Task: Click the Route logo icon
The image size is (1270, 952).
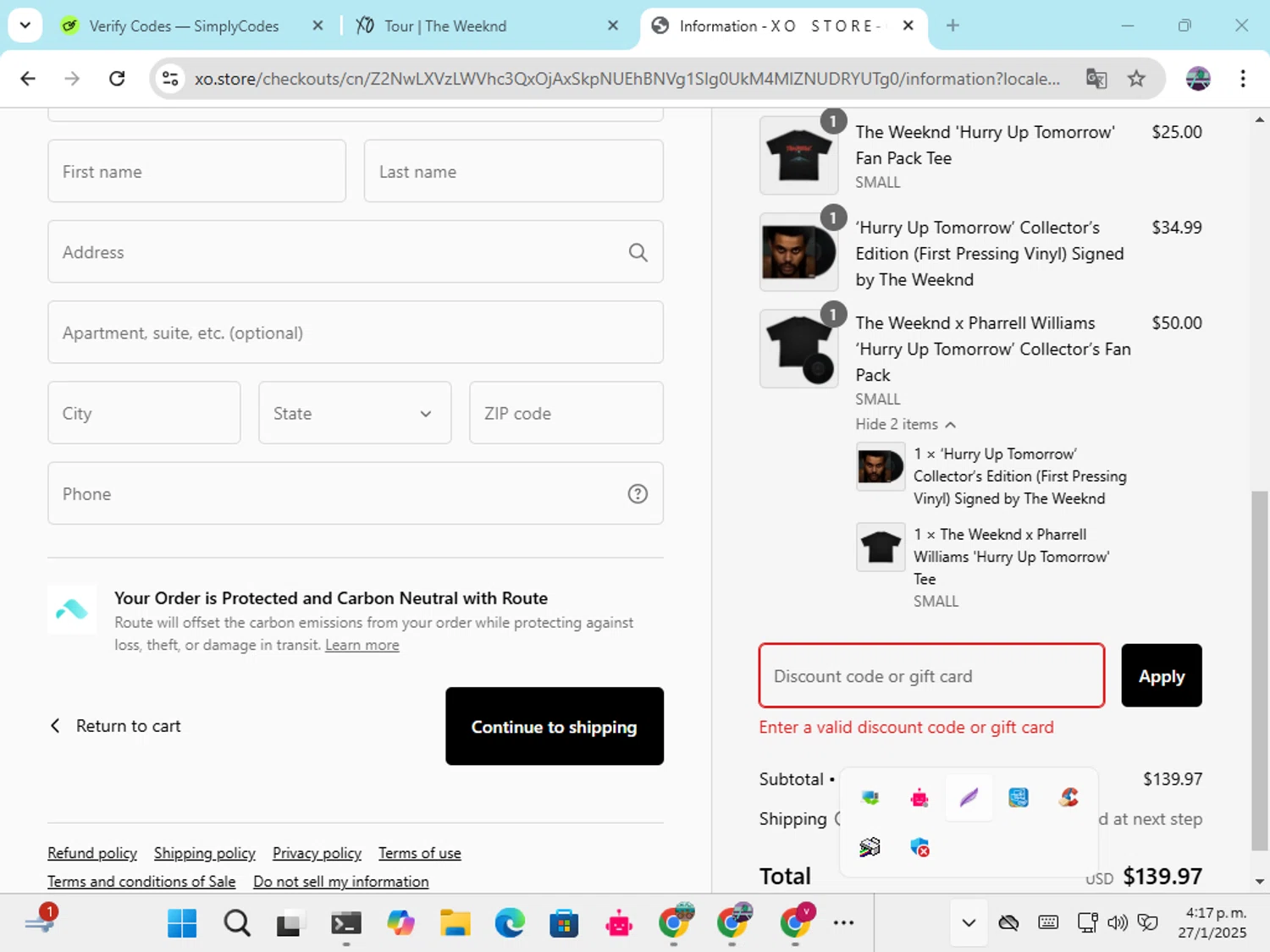Action: [72, 609]
